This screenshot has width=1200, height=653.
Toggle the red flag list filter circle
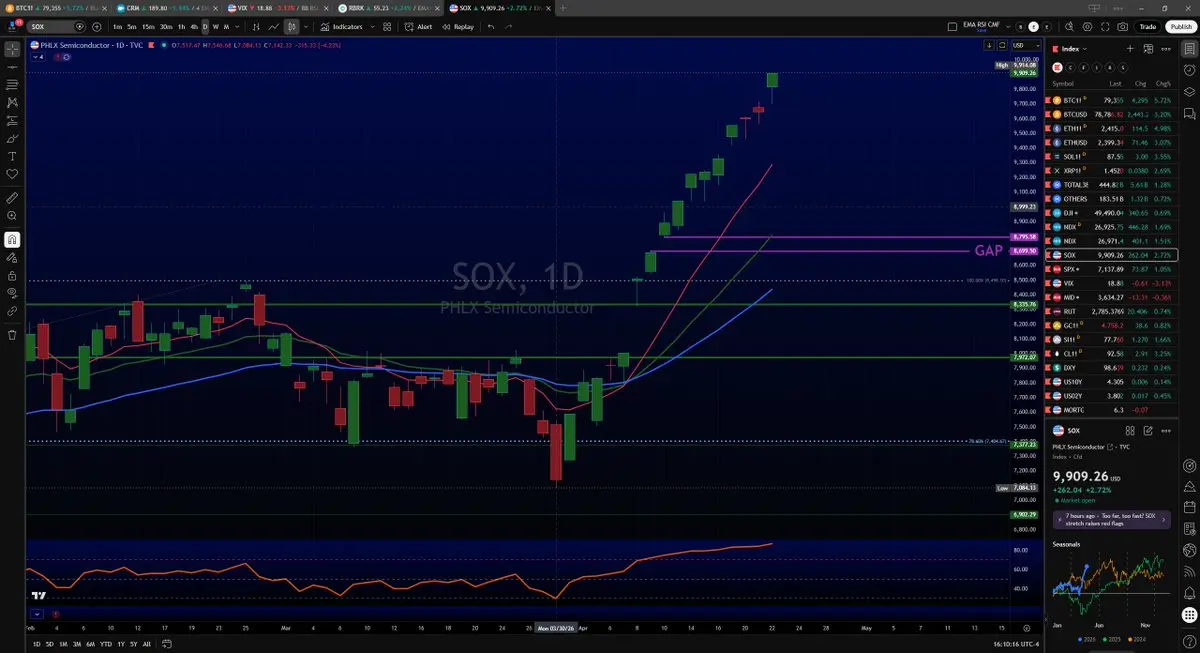[x=1057, y=67]
